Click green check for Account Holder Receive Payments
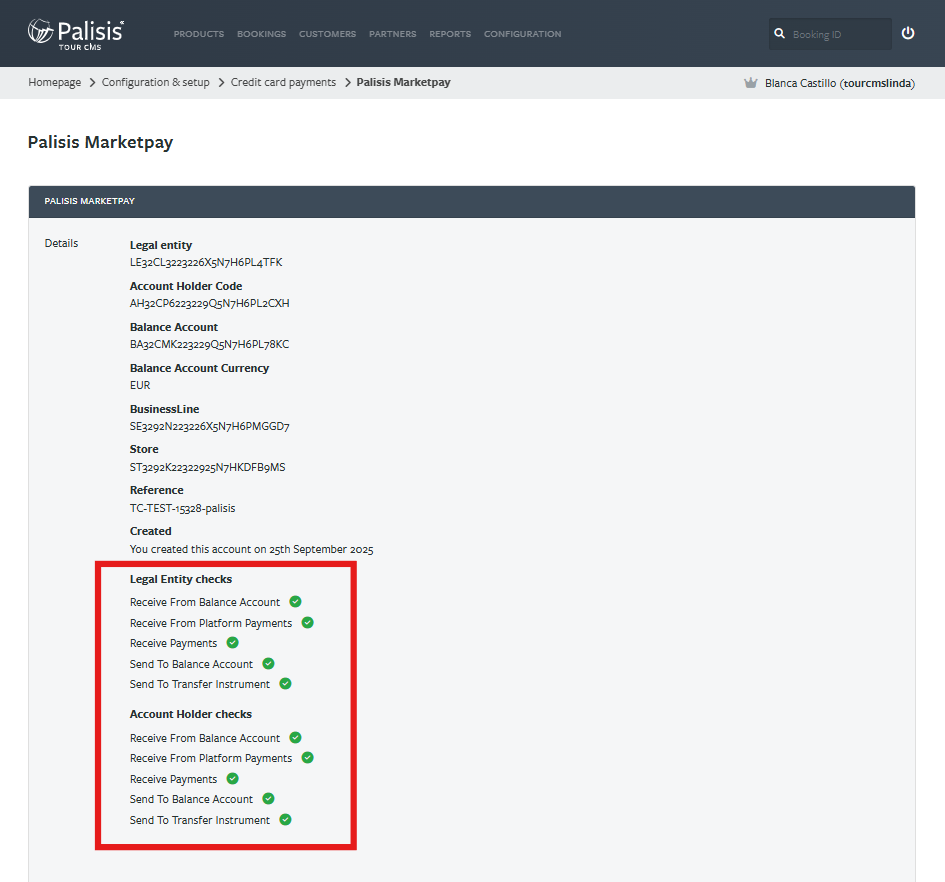The height and width of the screenshot is (882, 945). [233, 778]
